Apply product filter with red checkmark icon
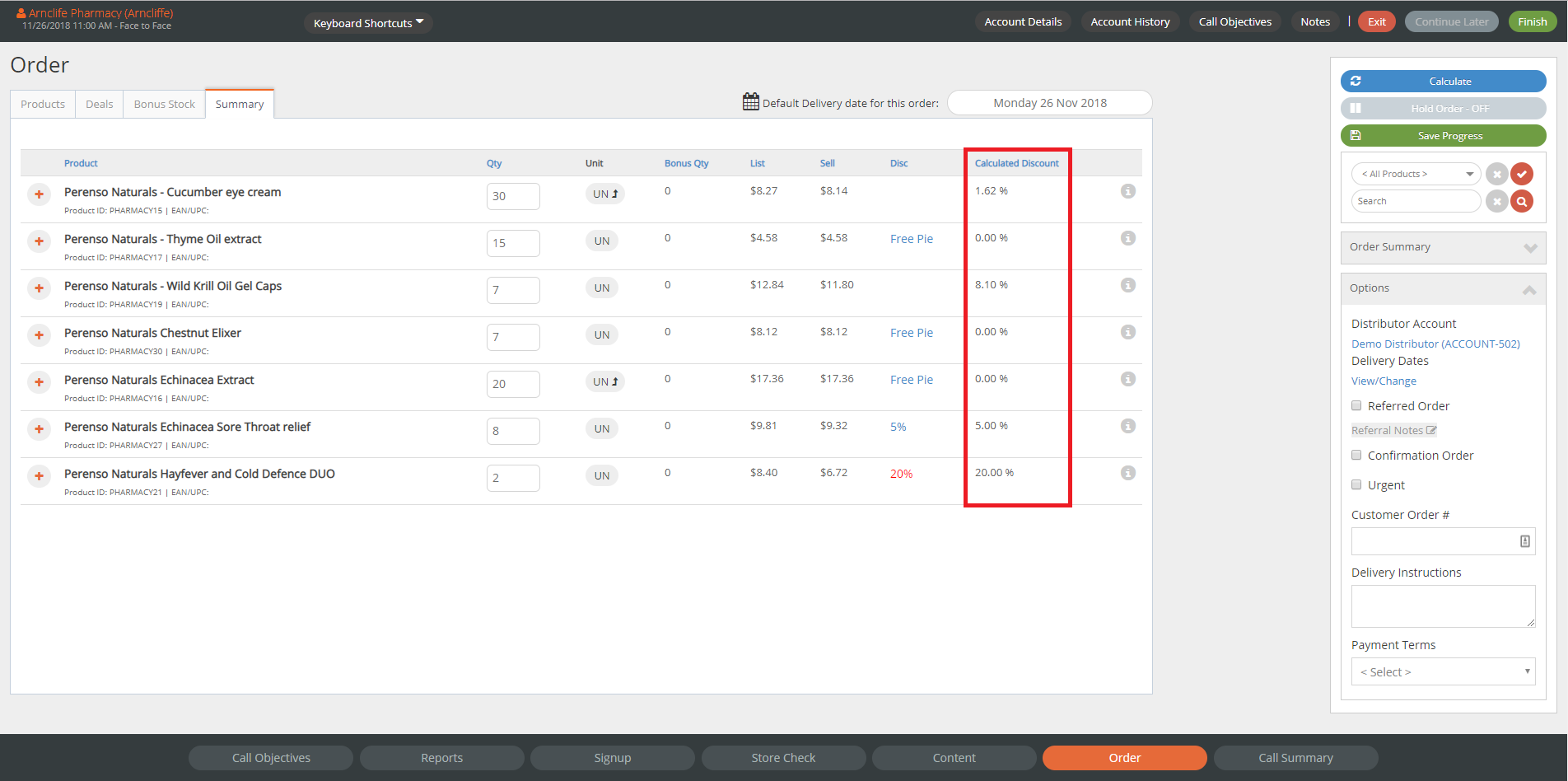The width and height of the screenshot is (1568, 781). pyautogui.click(x=1522, y=174)
